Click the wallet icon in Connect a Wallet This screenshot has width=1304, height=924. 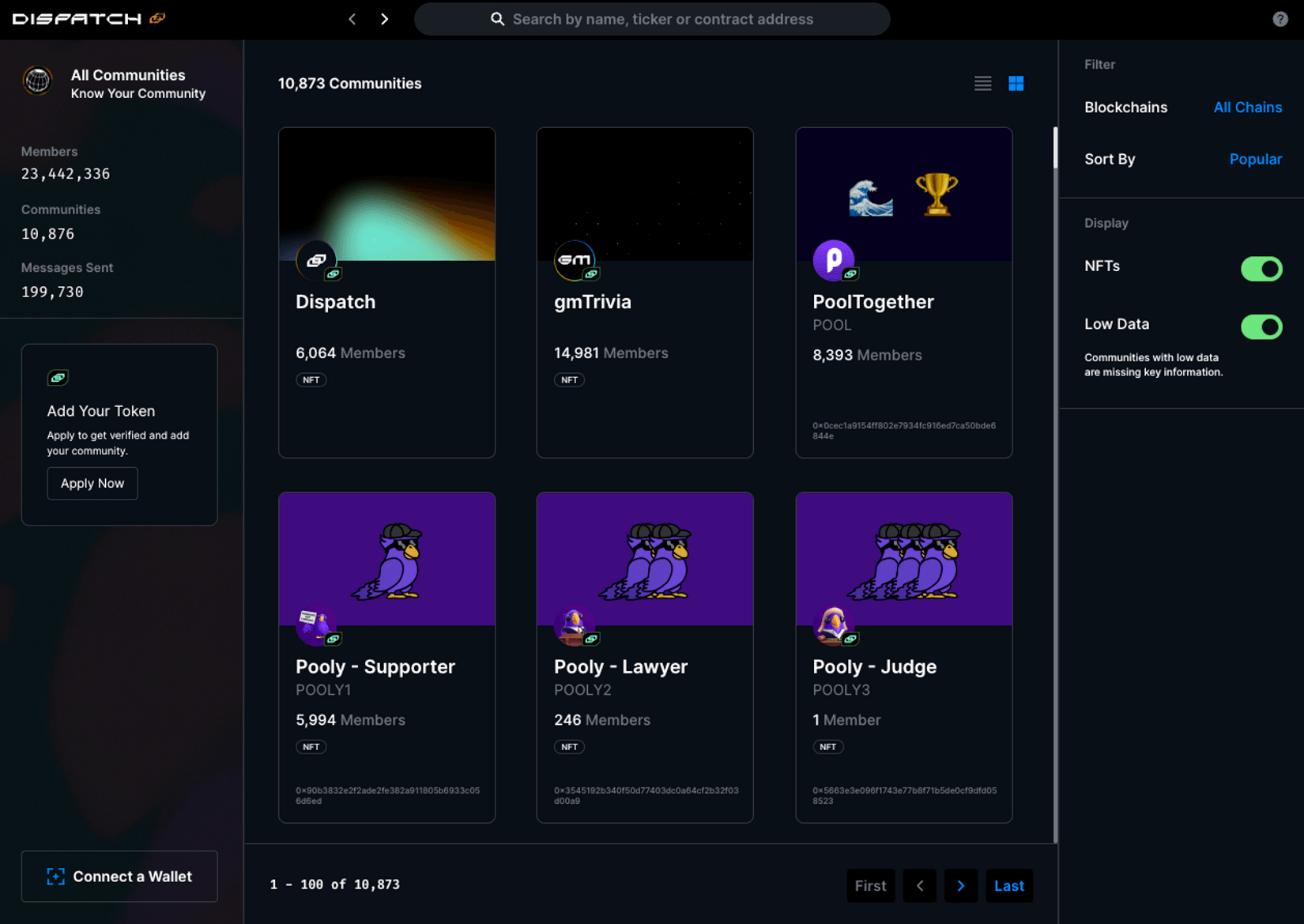(x=55, y=876)
